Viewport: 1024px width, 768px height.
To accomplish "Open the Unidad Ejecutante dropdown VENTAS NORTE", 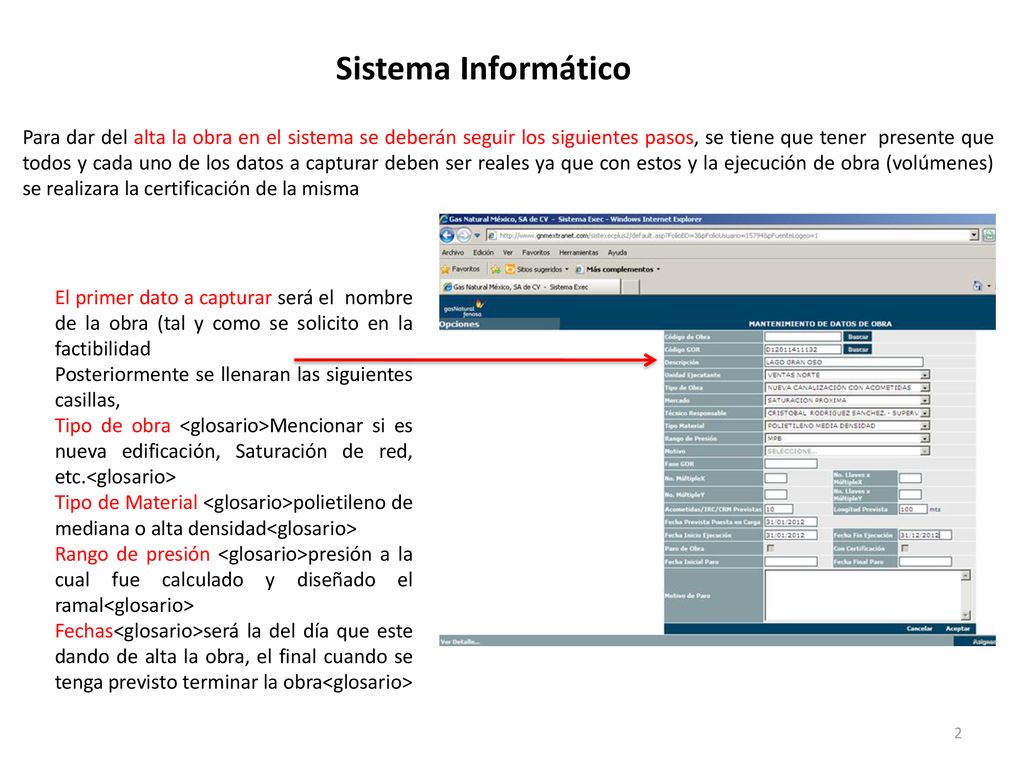I will click(847, 375).
